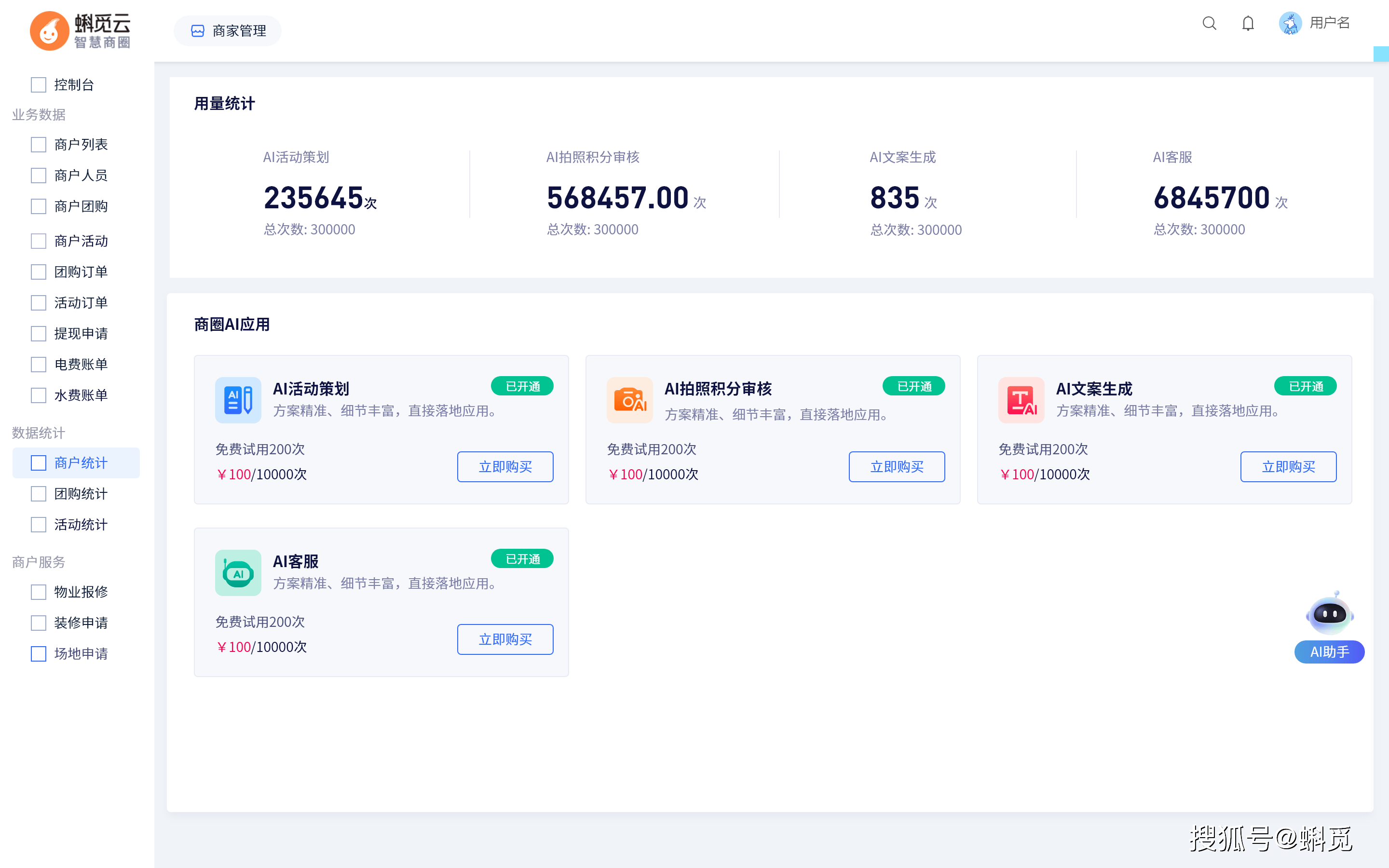Image resolution: width=1389 pixels, height=868 pixels.
Task: Click the search magnifier icon in header
Action: click(1210, 23)
